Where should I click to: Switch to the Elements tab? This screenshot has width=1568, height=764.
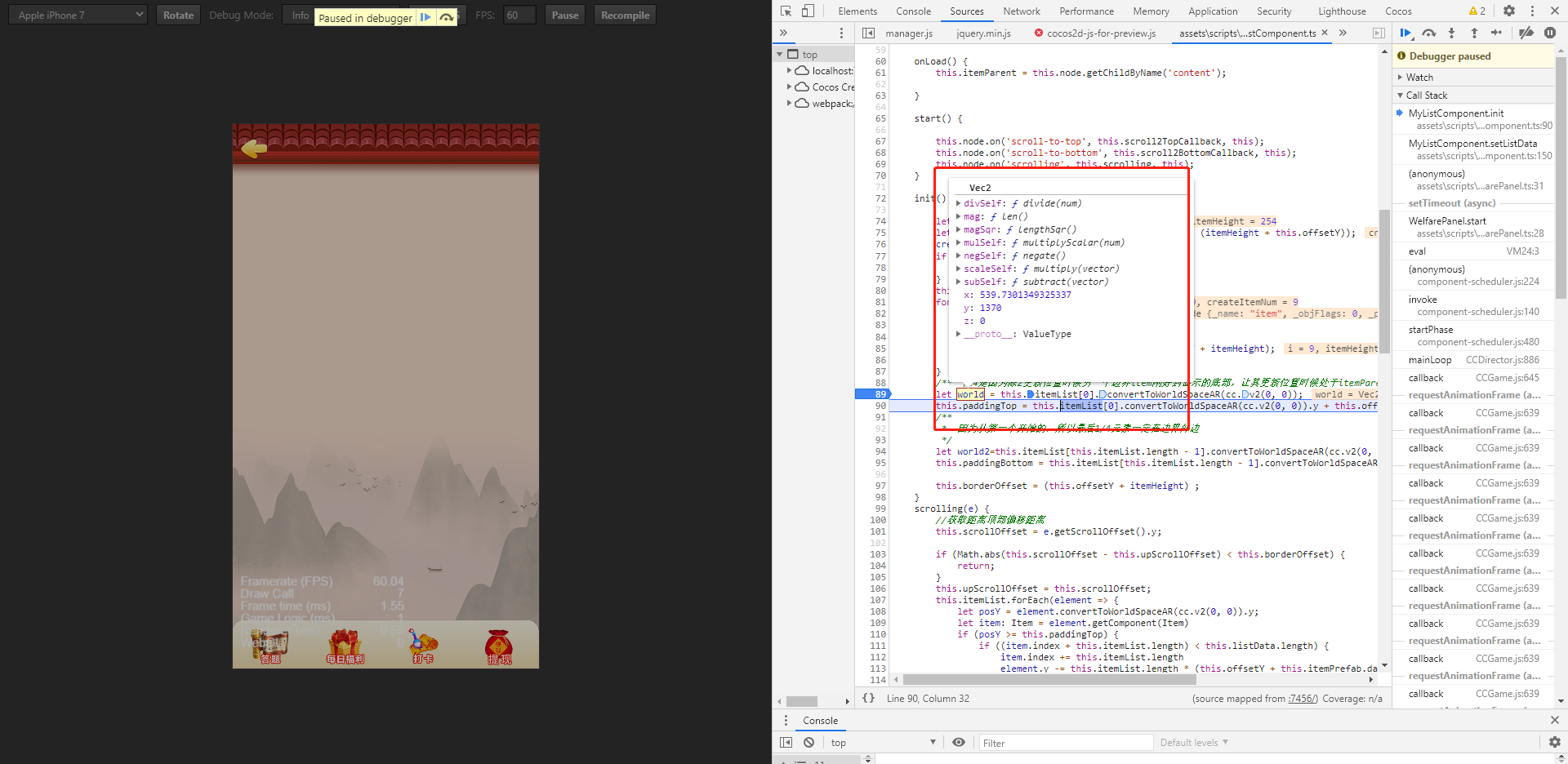point(857,11)
